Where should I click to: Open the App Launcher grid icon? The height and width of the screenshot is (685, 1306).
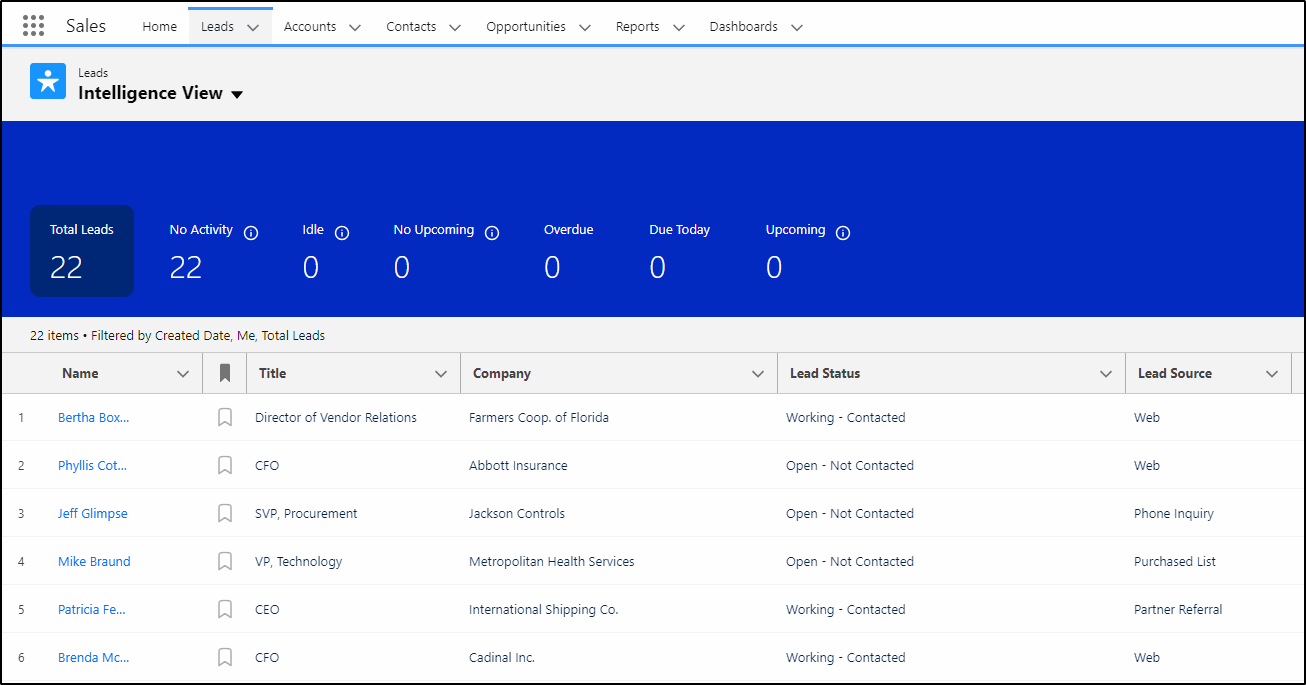[x=33, y=26]
